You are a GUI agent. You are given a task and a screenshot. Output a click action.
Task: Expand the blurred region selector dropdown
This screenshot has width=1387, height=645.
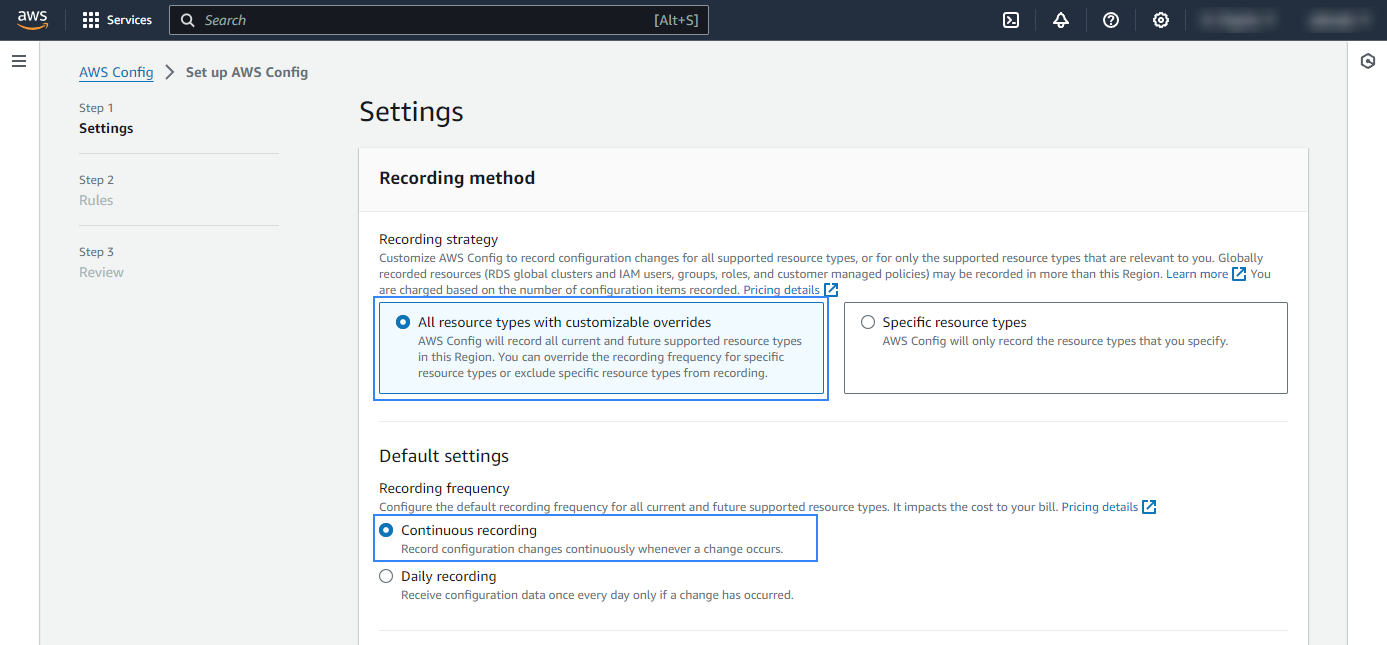tap(1238, 20)
